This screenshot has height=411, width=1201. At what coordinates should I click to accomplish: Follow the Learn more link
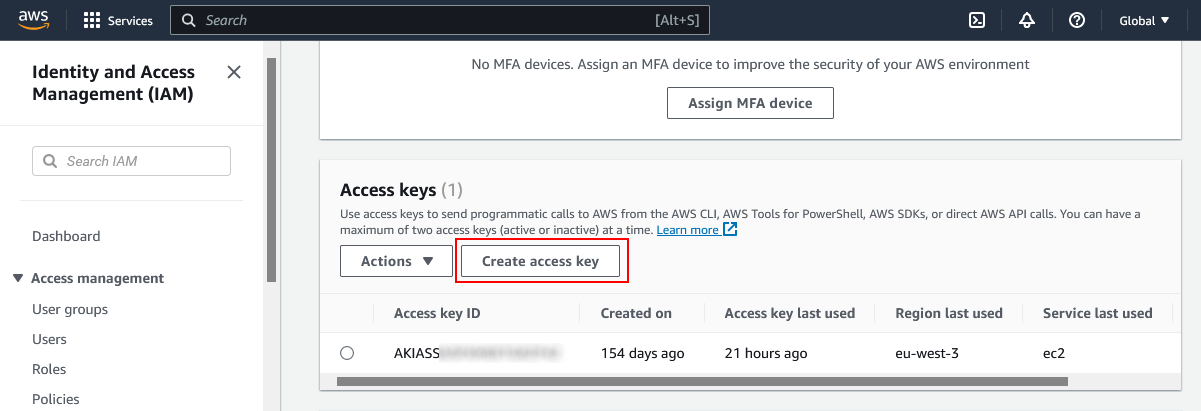click(687, 230)
